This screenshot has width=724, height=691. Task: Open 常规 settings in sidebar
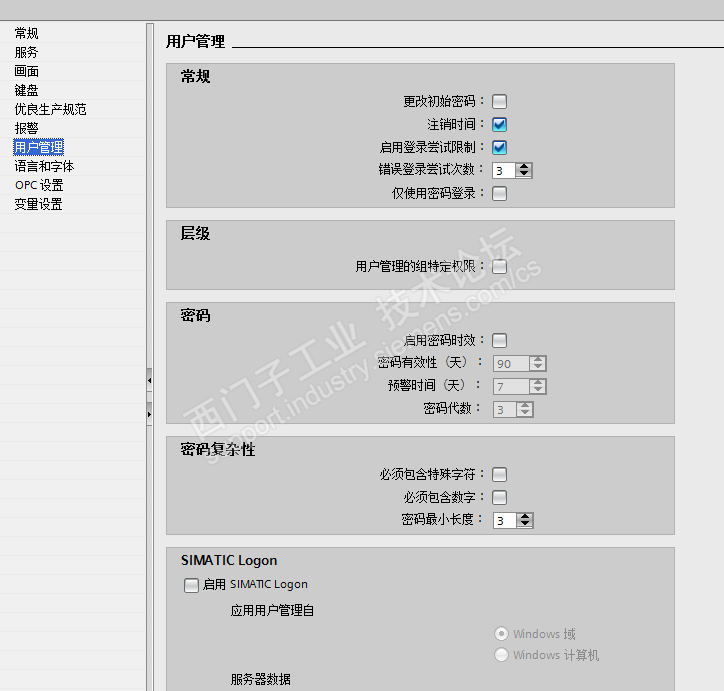26,33
